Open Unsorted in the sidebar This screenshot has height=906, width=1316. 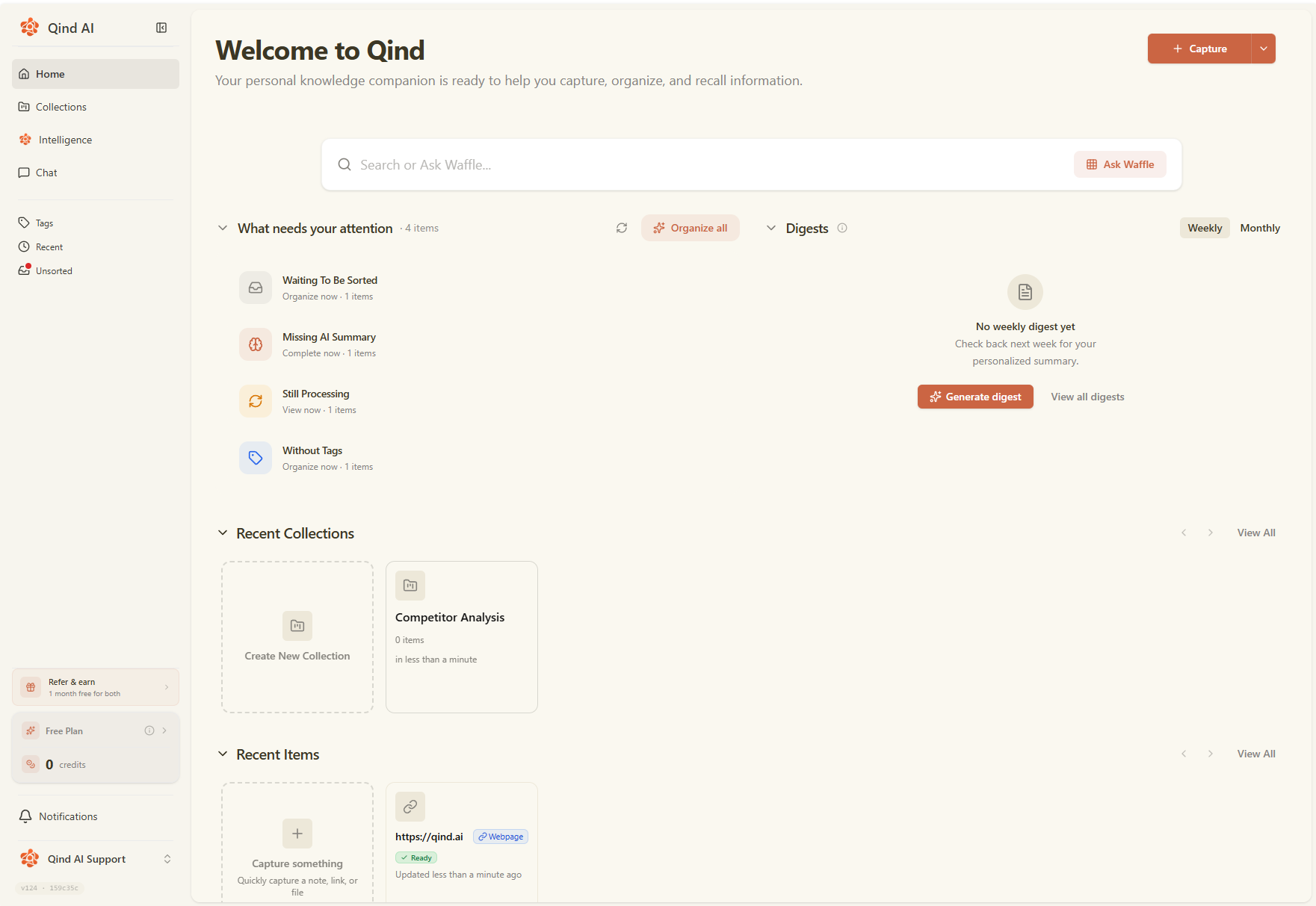pyautogui.click(x=96, y=271)
